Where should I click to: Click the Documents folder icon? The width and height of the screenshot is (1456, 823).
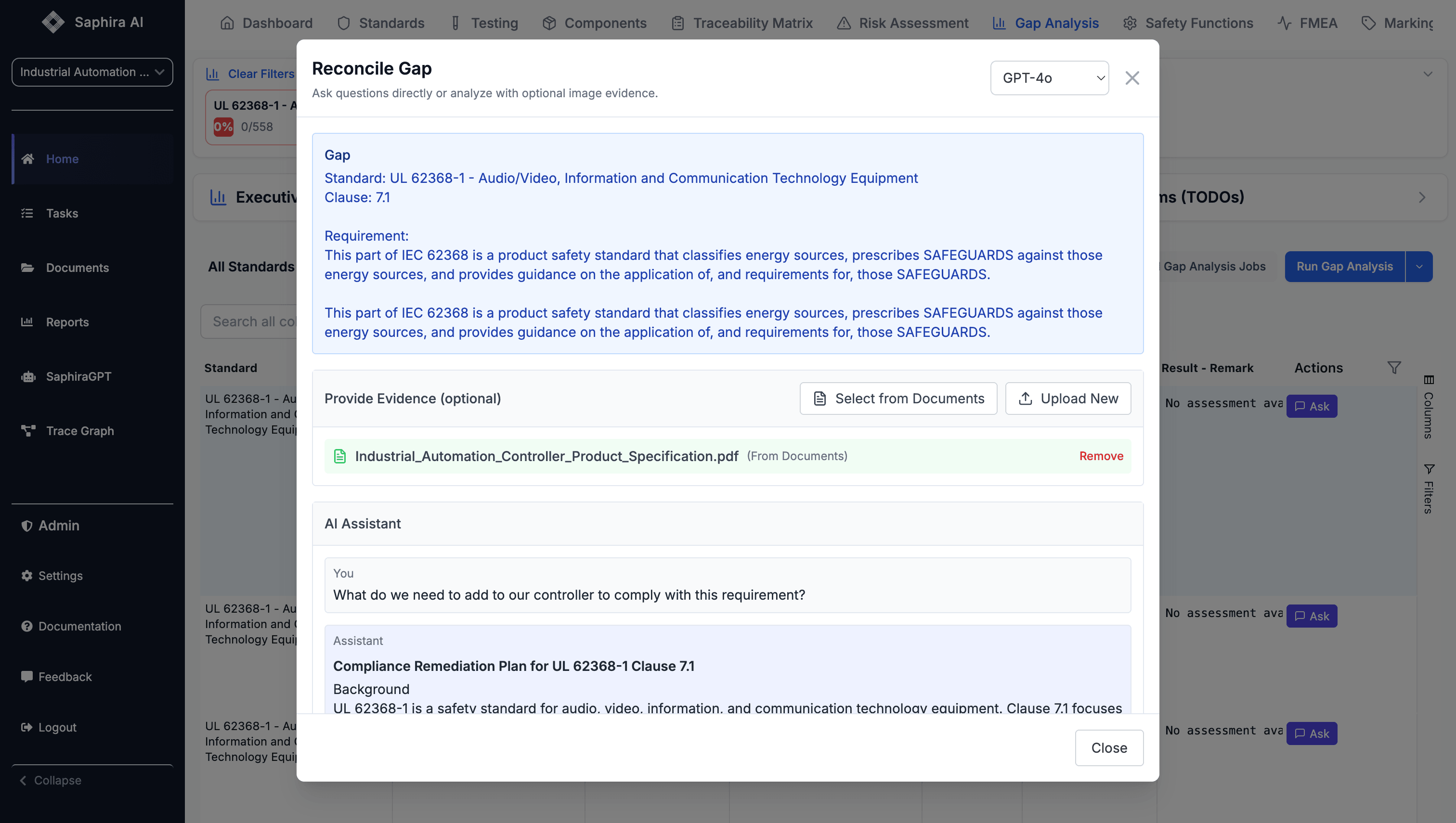[27, 268]
